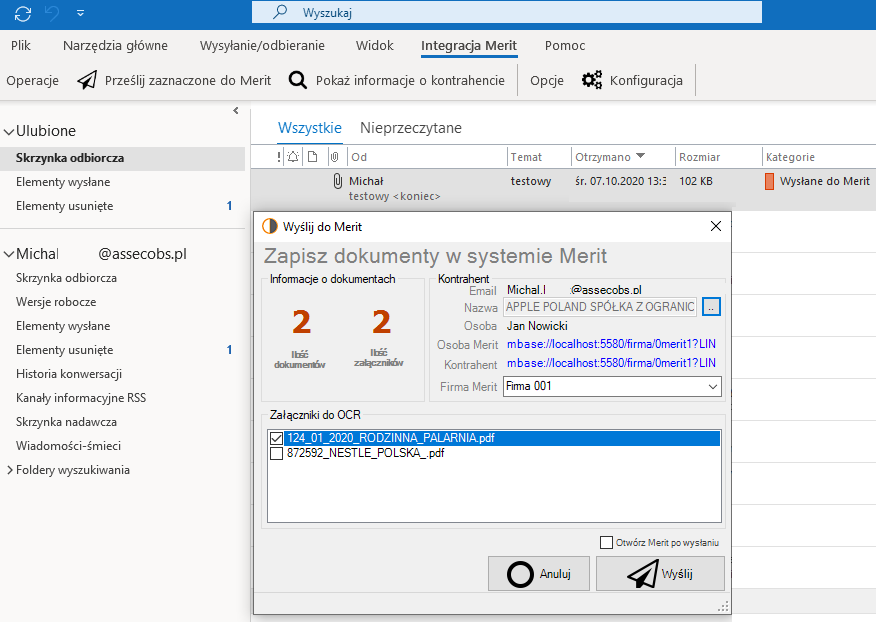This screenshot has height=622, width=876.
Task: Click the orange Wysłane do Merit category swatch
Action: tap(769, 181)
